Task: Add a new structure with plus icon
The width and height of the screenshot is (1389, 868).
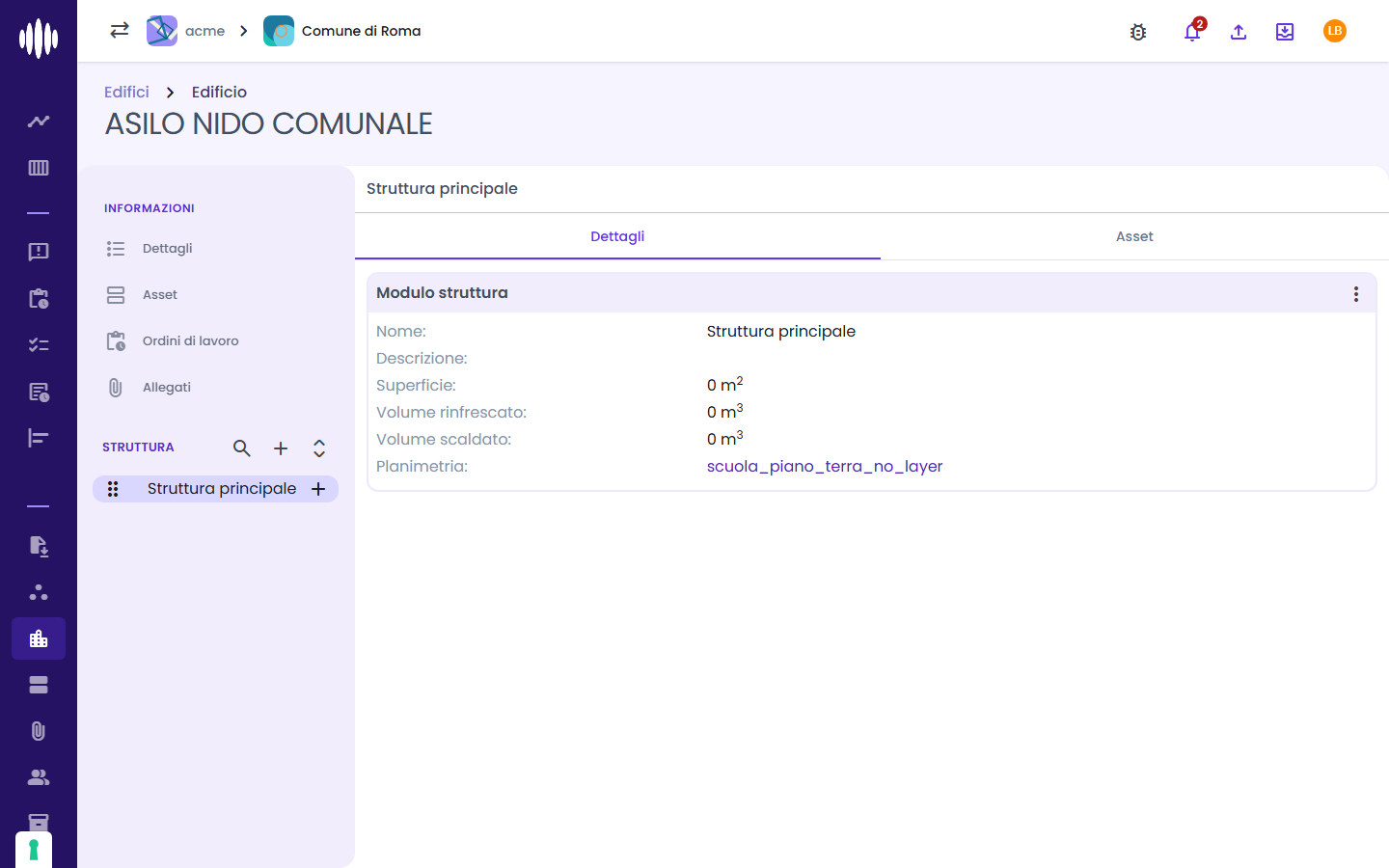Action: click(281, 448)
